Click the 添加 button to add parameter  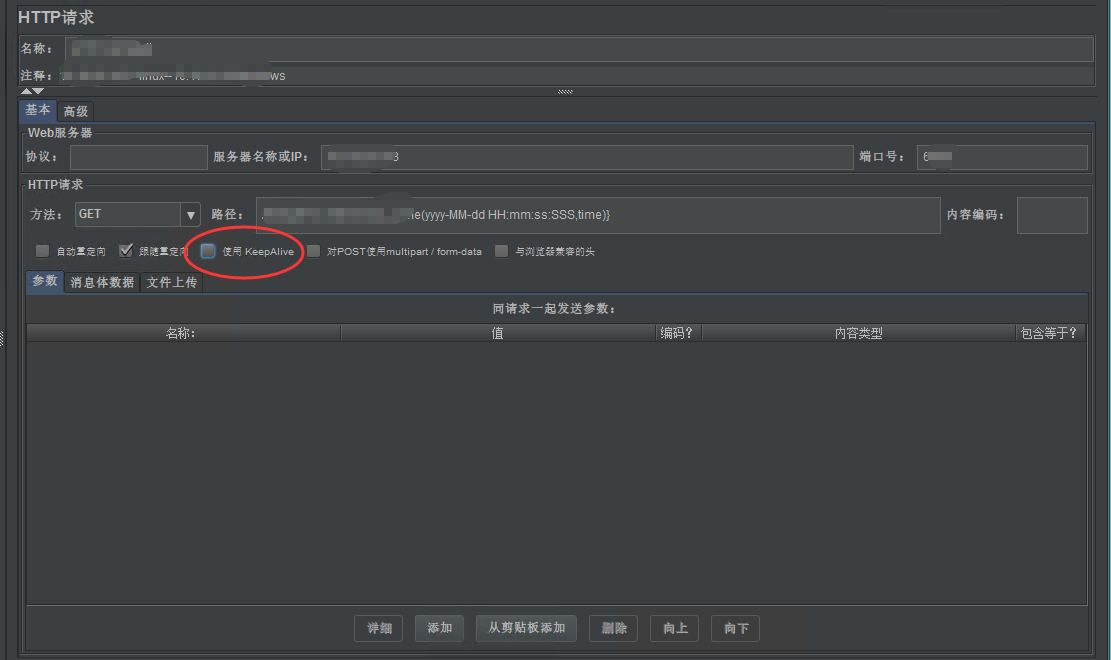[439, 628]
